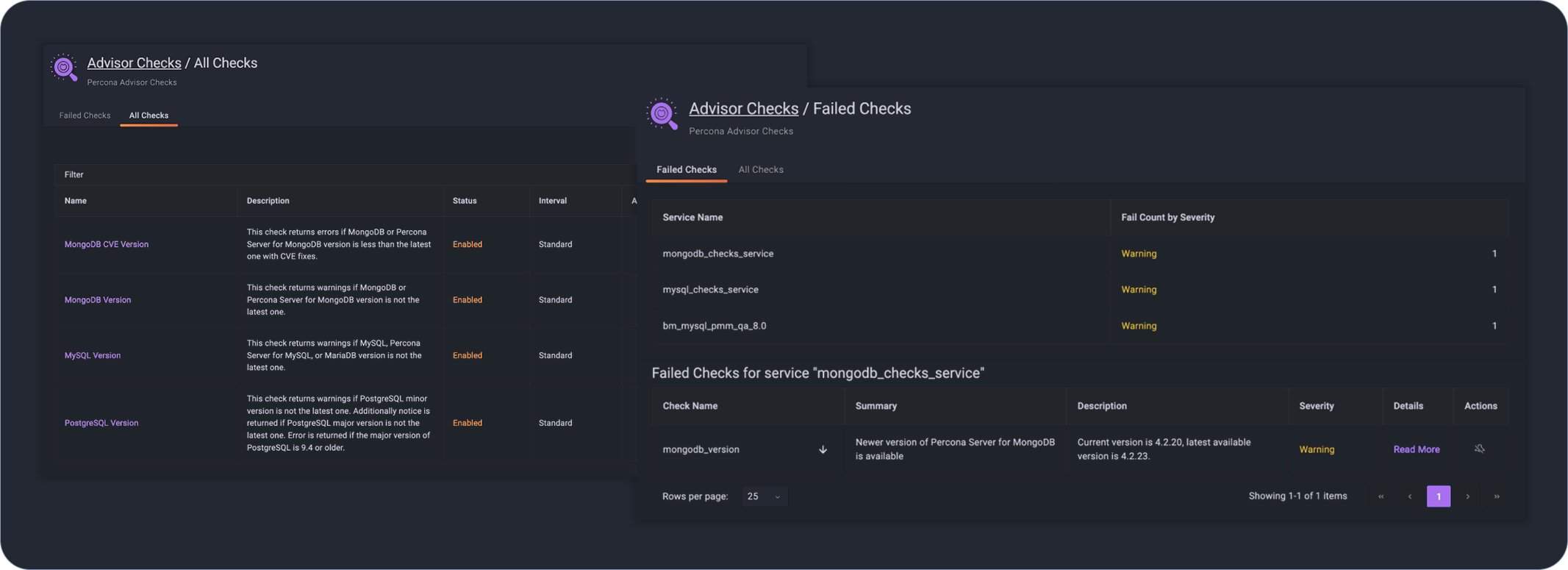
Task: Open Advisor Checks breadcrumb link in Failed Checks window
Action: [743, 108]
